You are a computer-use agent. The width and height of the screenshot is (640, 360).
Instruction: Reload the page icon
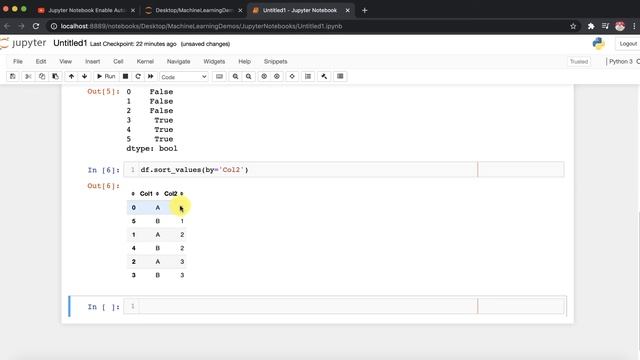coord(36,26)
